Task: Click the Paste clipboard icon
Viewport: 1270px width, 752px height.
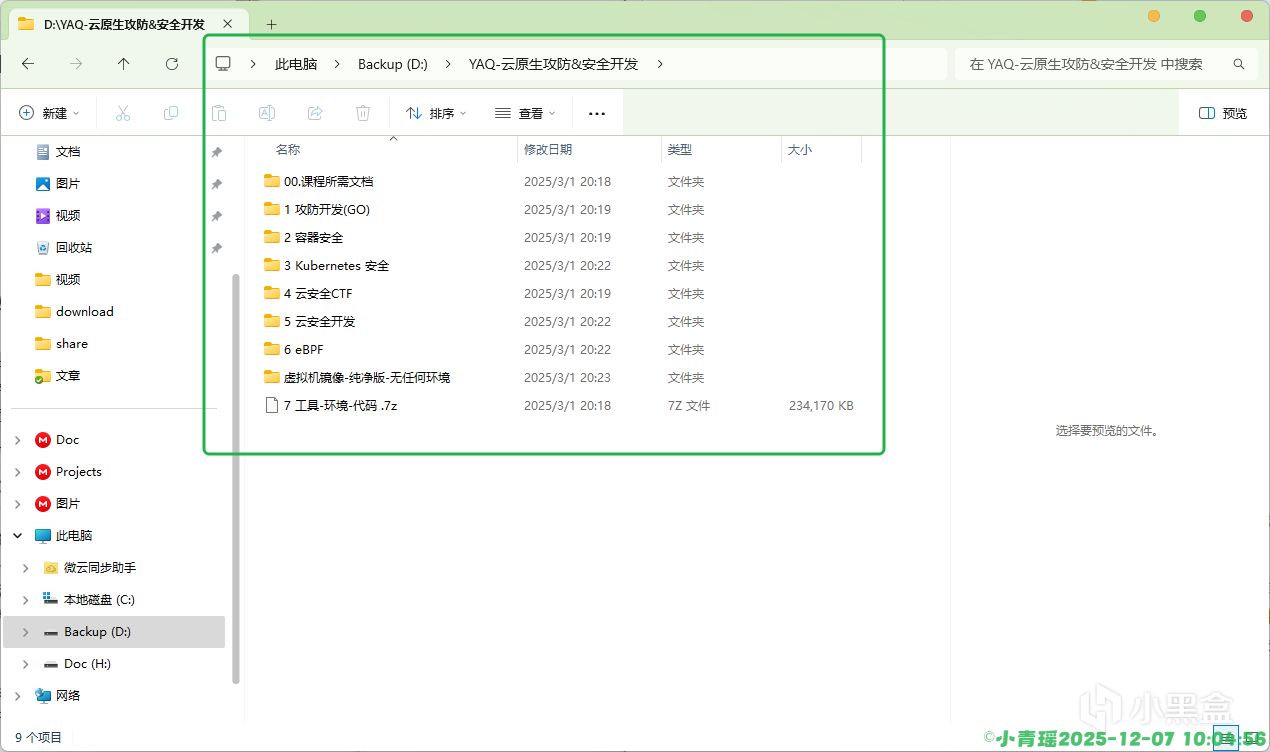Action: 219,113
